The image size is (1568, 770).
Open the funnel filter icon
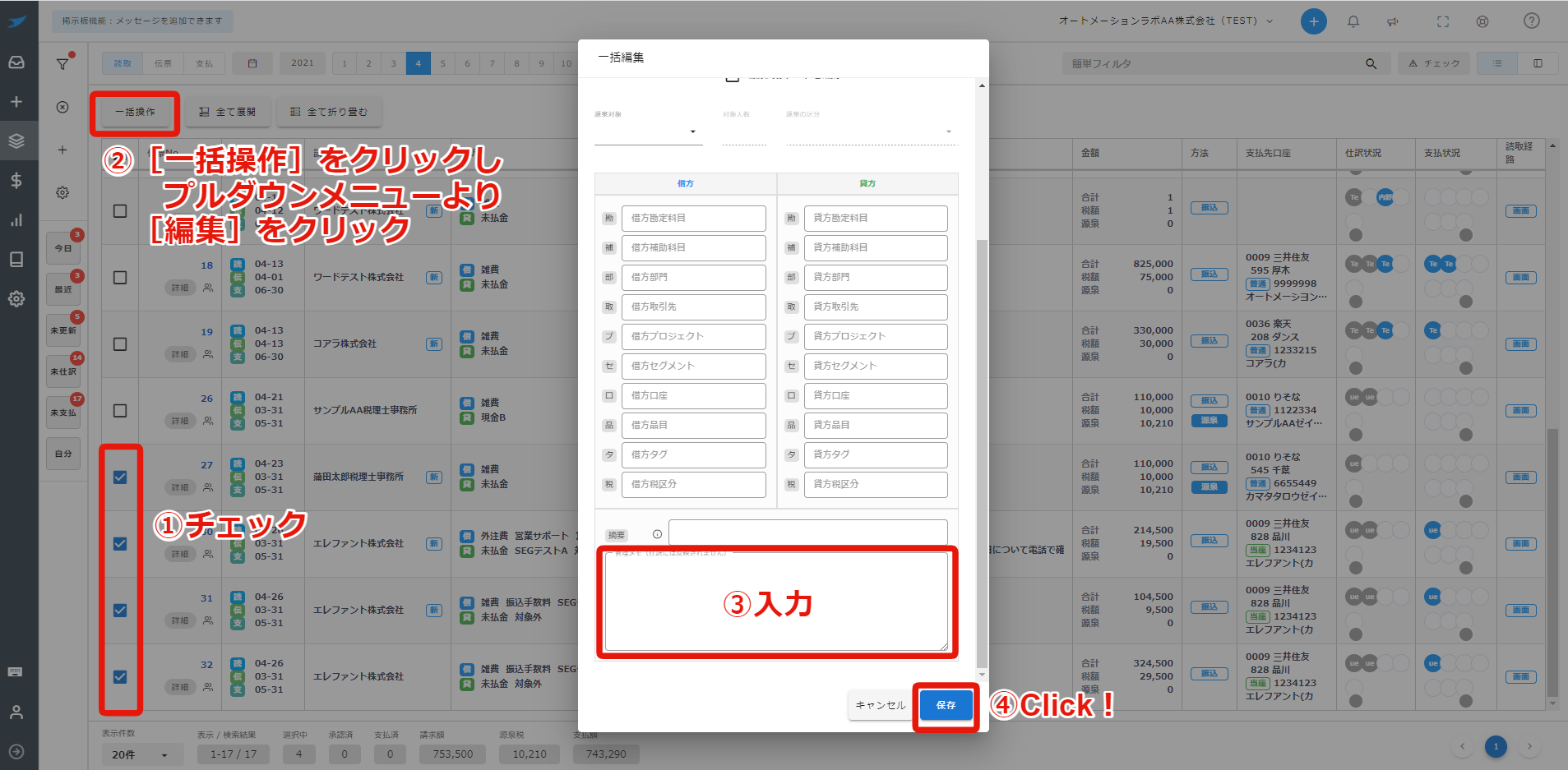pyautogui.click(x=62, y=64)
